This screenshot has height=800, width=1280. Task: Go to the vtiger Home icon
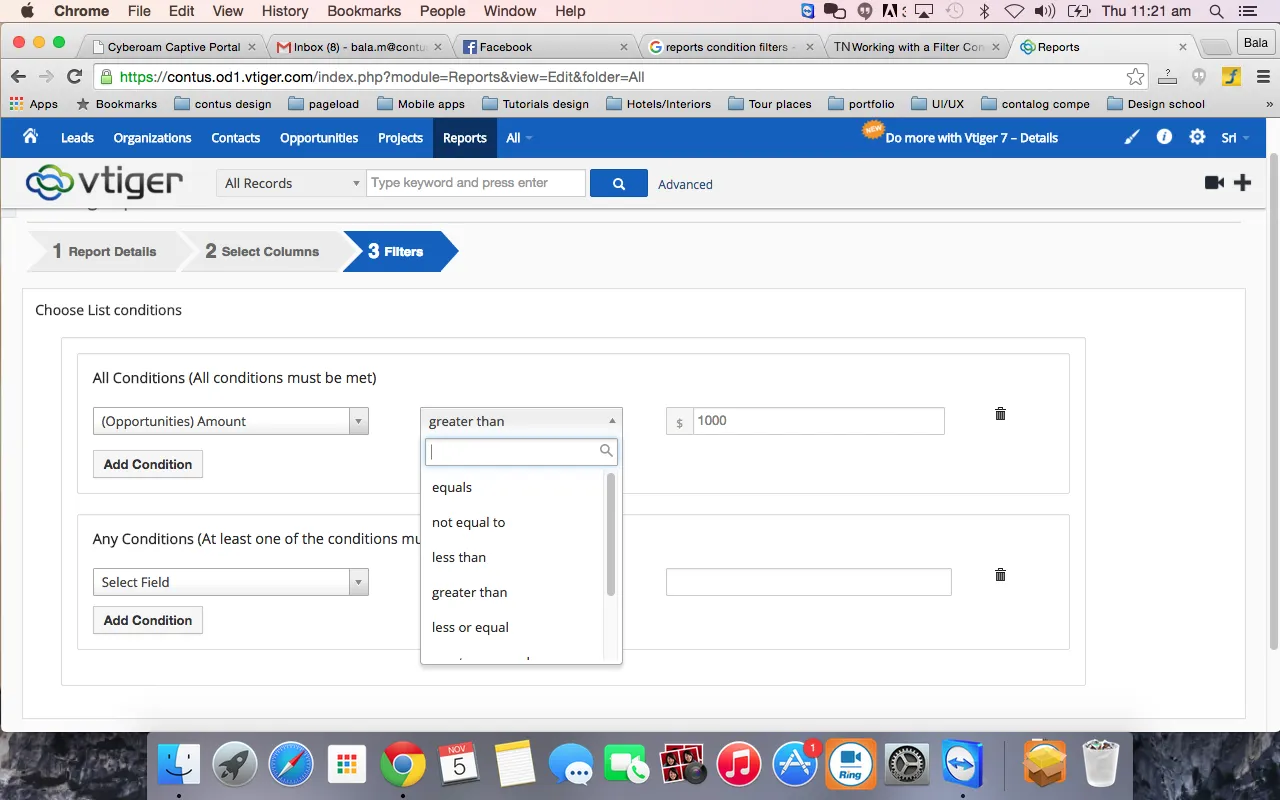(31, 137)
